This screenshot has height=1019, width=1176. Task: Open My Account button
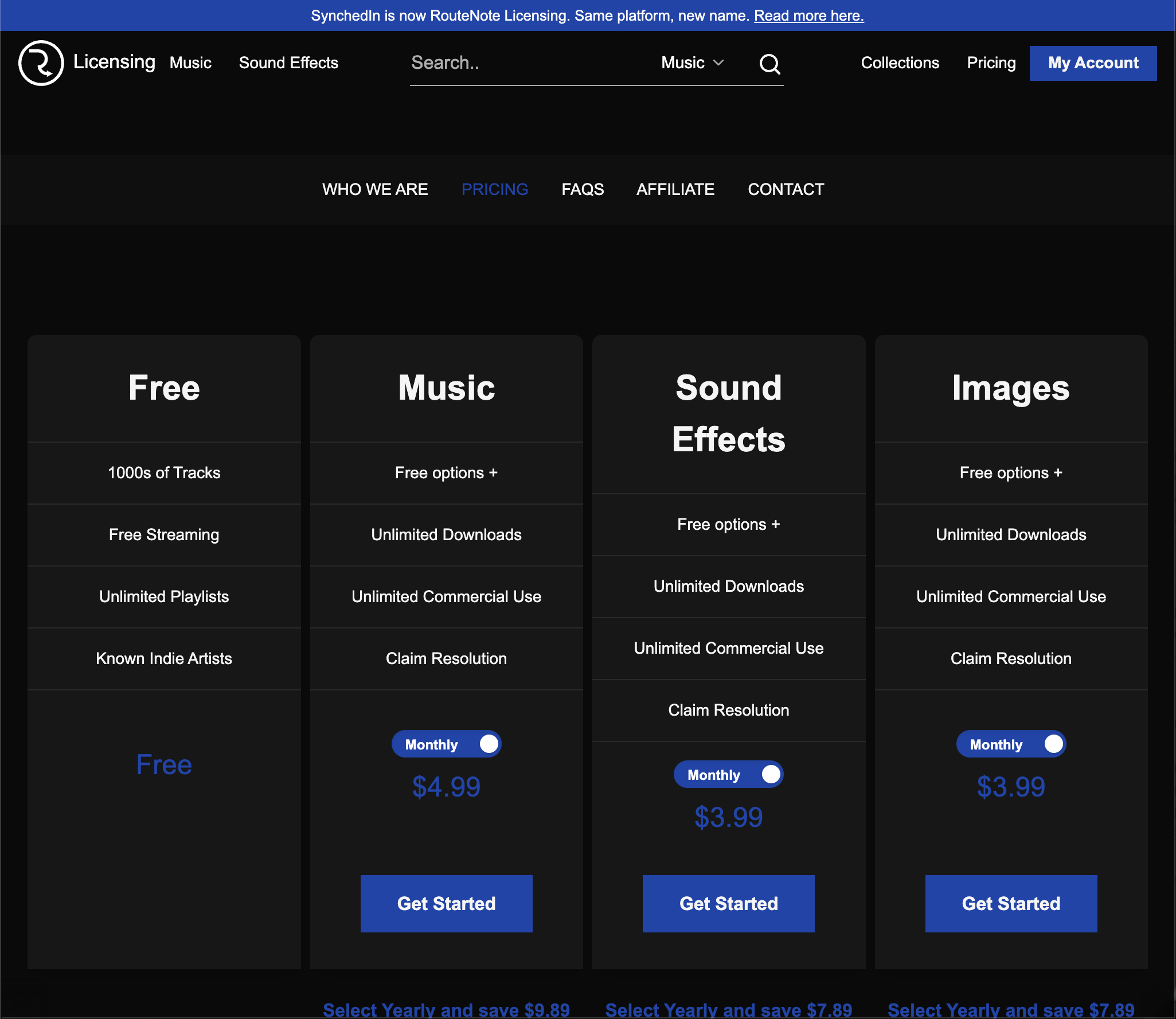(x=1093, y=63)
